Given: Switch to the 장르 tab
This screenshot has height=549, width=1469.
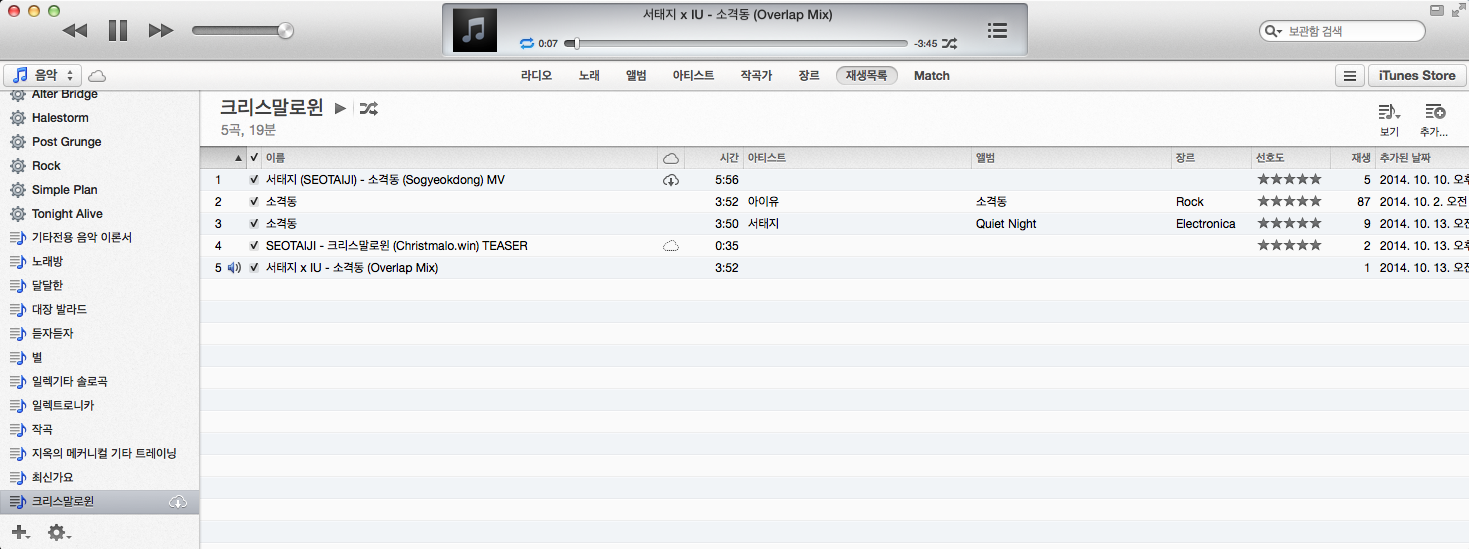Looking at the screenshot, I should pos(809,75).
